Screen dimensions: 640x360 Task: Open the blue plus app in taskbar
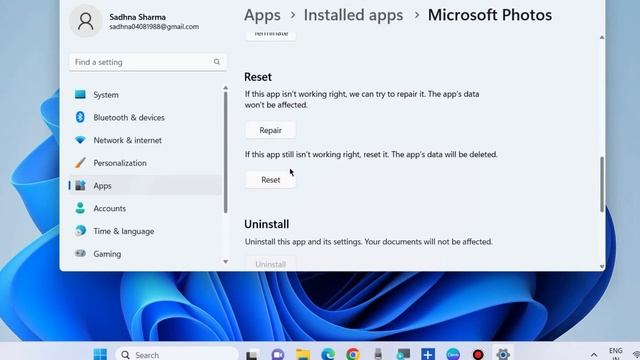428,354
